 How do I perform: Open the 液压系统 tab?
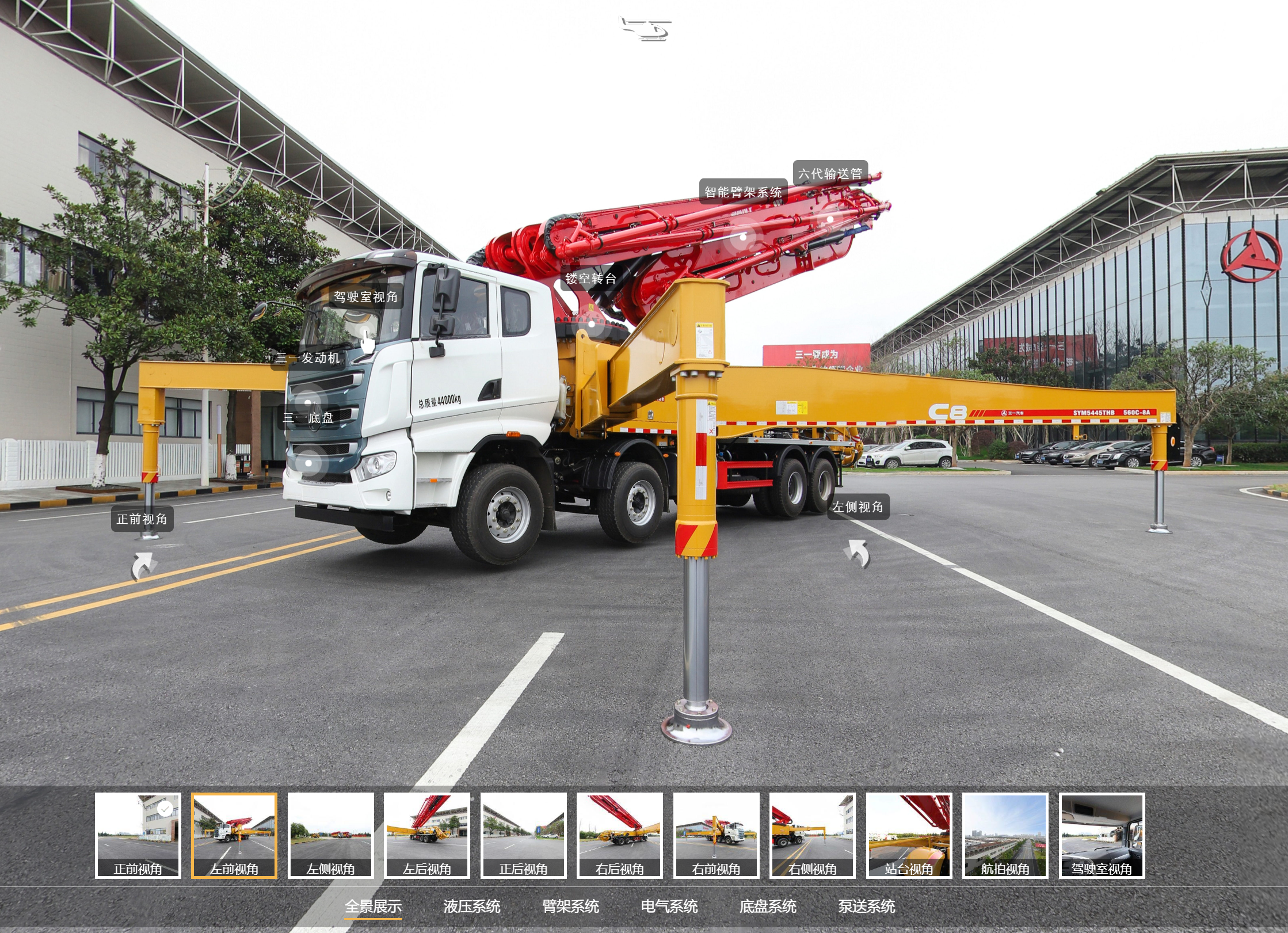pos(471,907)
